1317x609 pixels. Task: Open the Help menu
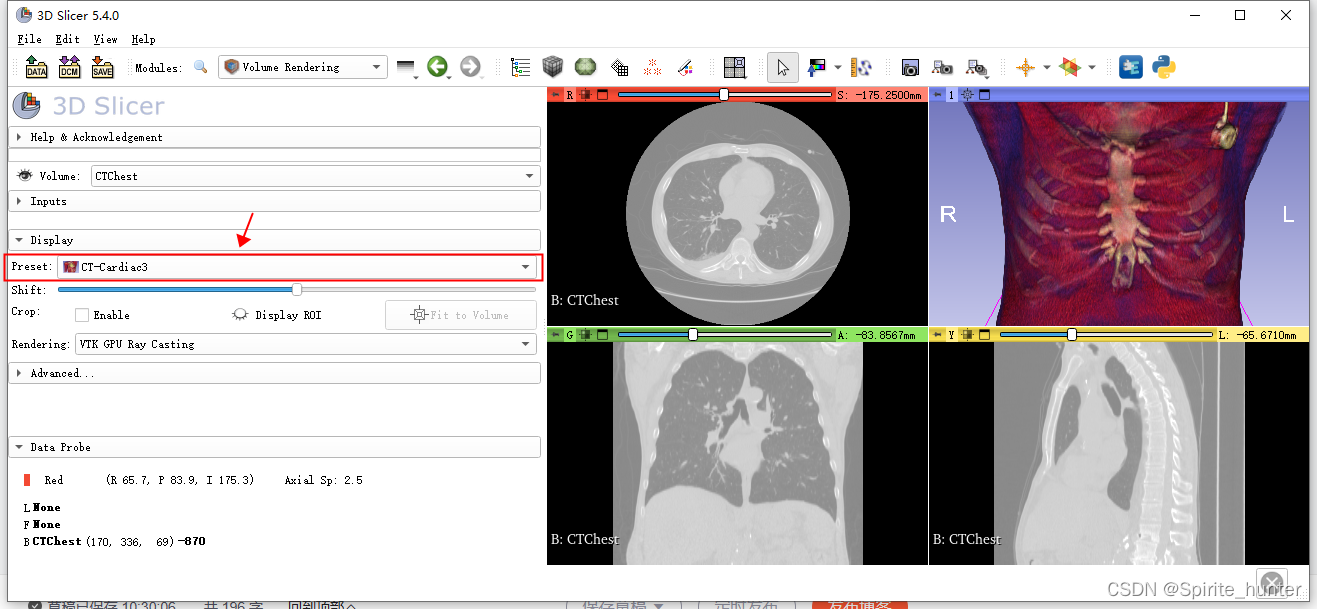[143, 39]
